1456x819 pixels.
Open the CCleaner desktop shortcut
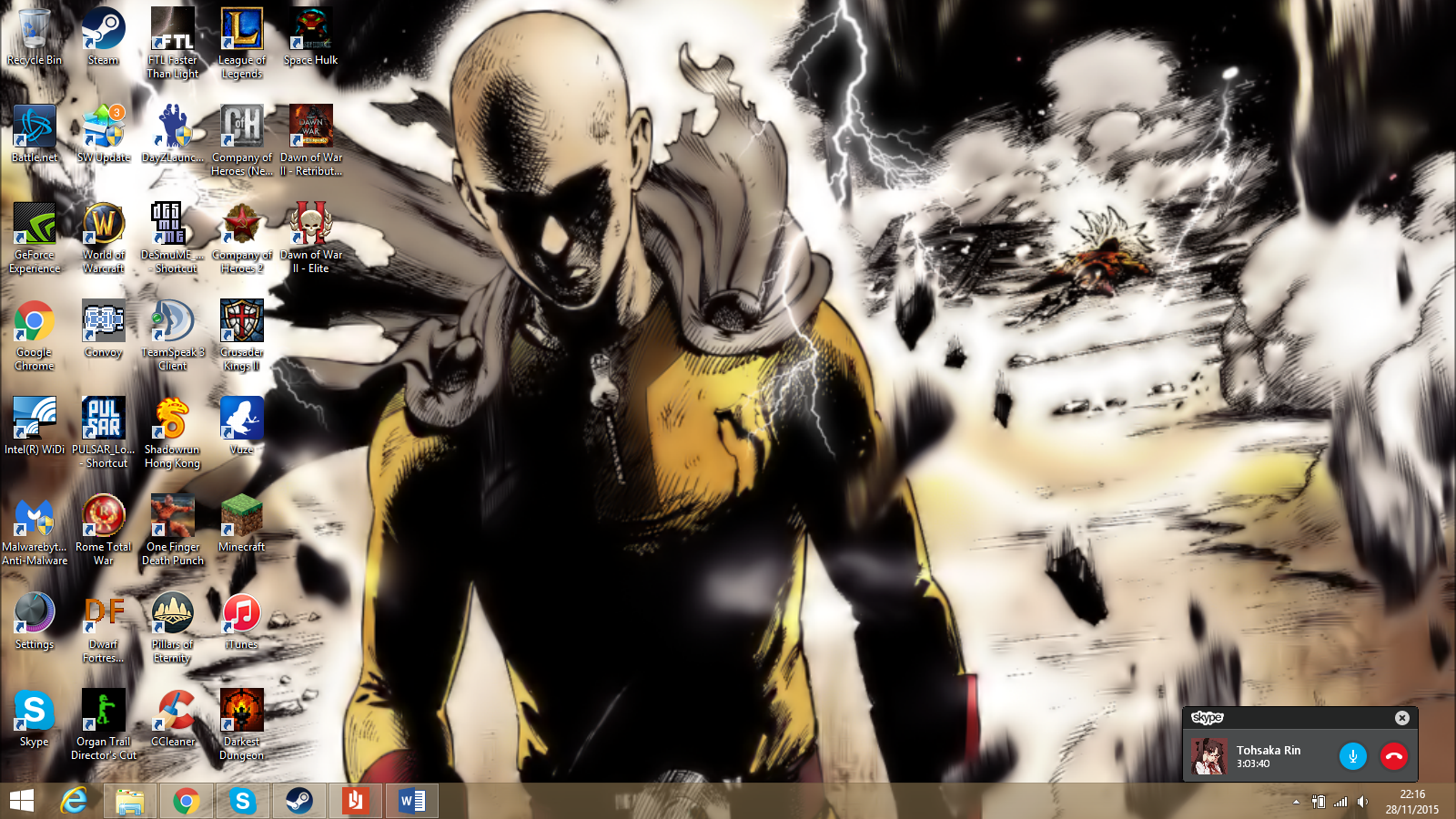pyautogui.click(x=172, y=718)
